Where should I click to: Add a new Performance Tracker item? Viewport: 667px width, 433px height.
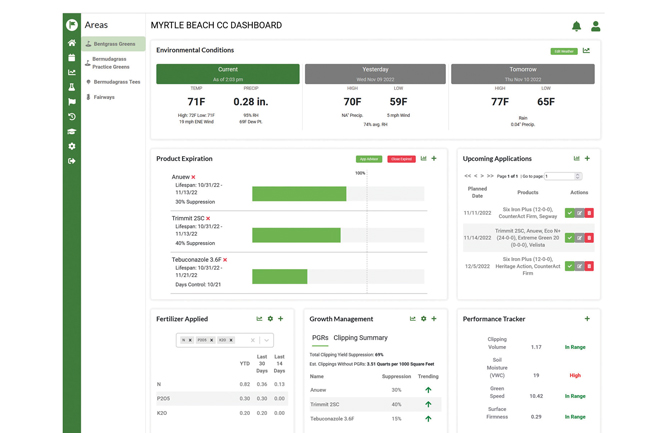click(x=587, y=319)
